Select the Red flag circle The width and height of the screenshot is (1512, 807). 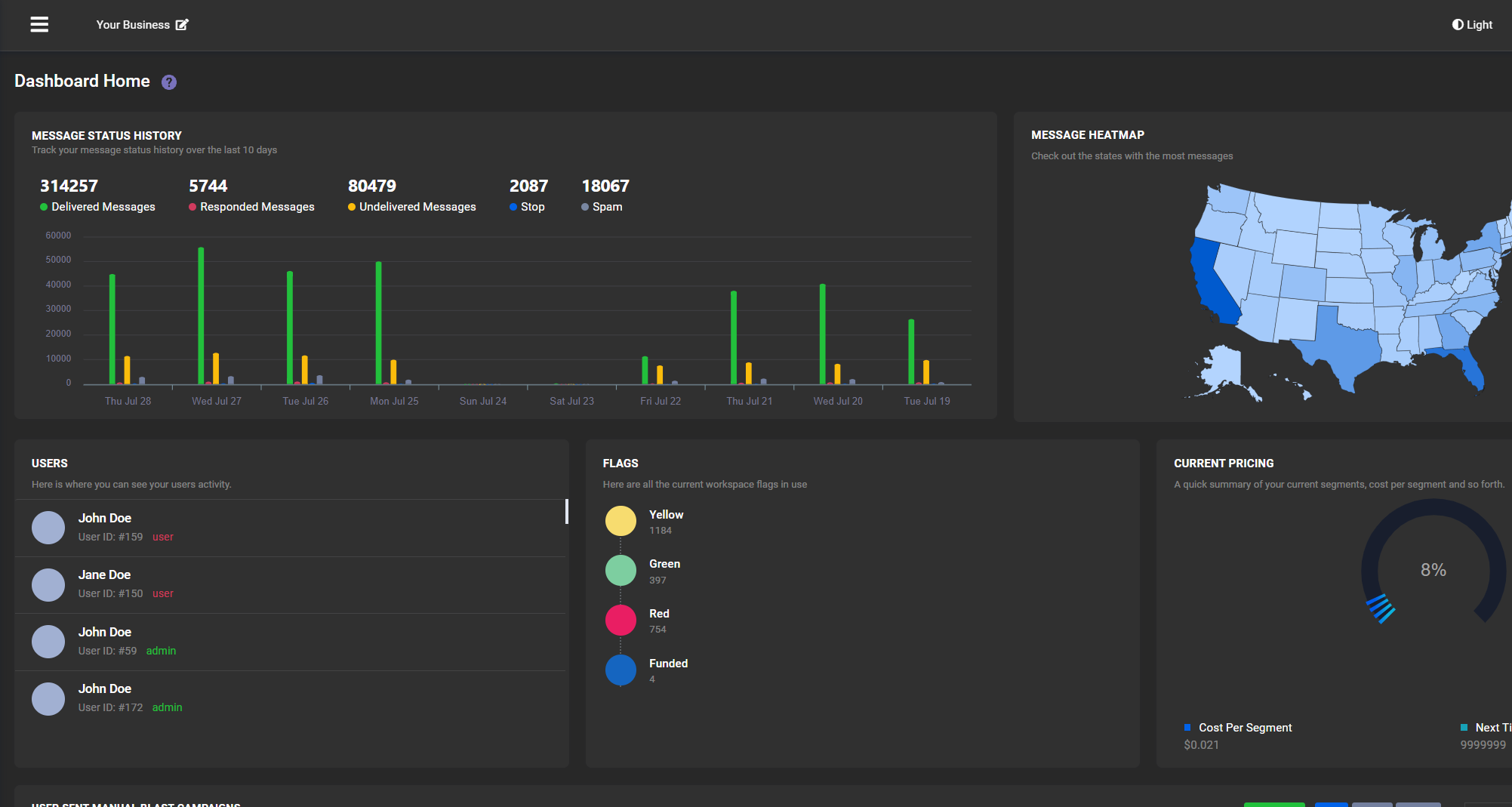(621, 621)
